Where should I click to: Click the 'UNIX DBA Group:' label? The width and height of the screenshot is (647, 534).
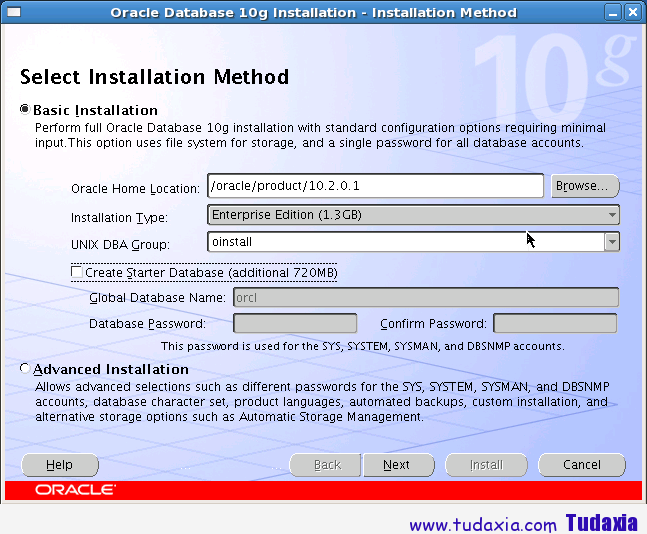120,245
